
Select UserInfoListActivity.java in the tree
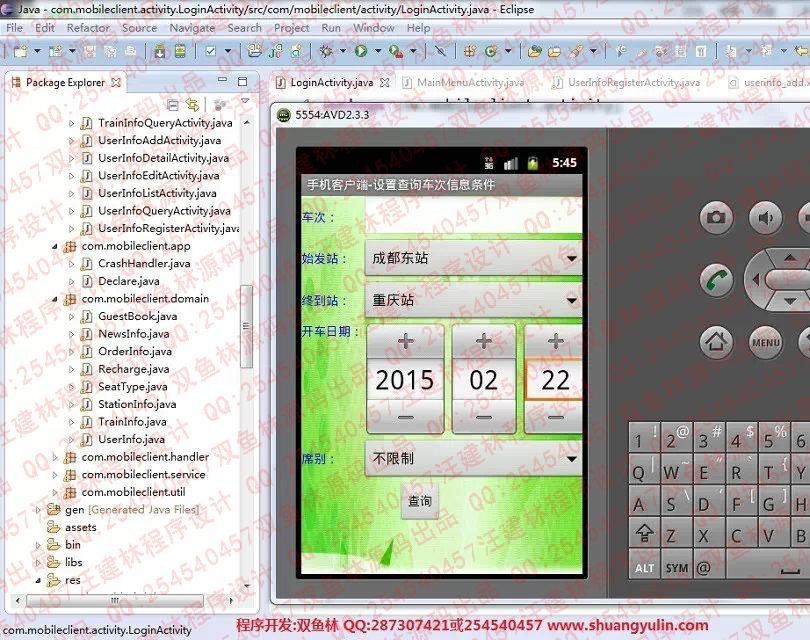157,194
